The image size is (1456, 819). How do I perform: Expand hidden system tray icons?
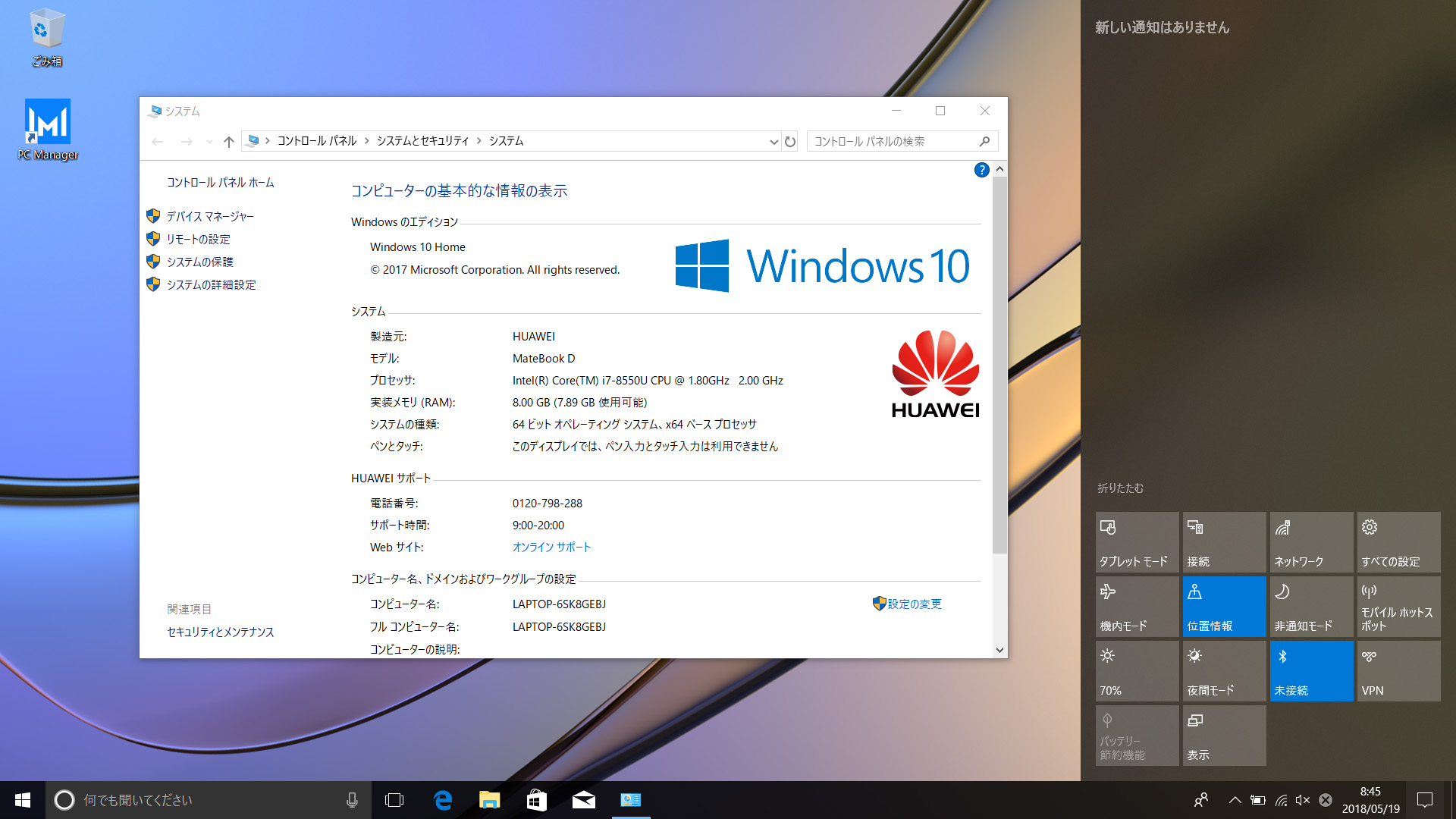(x=1234, y=799)
